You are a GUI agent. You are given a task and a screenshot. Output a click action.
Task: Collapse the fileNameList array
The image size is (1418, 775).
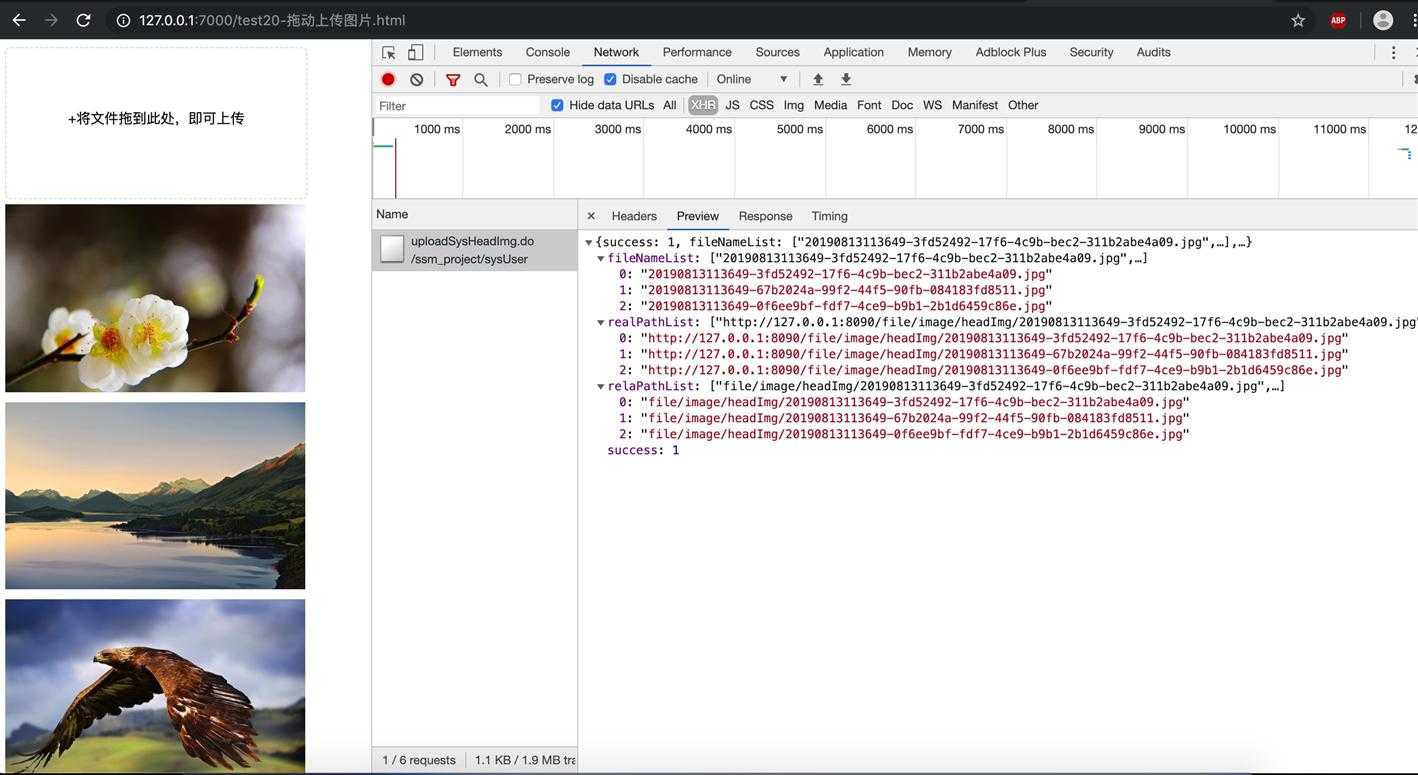pos(601,258)
